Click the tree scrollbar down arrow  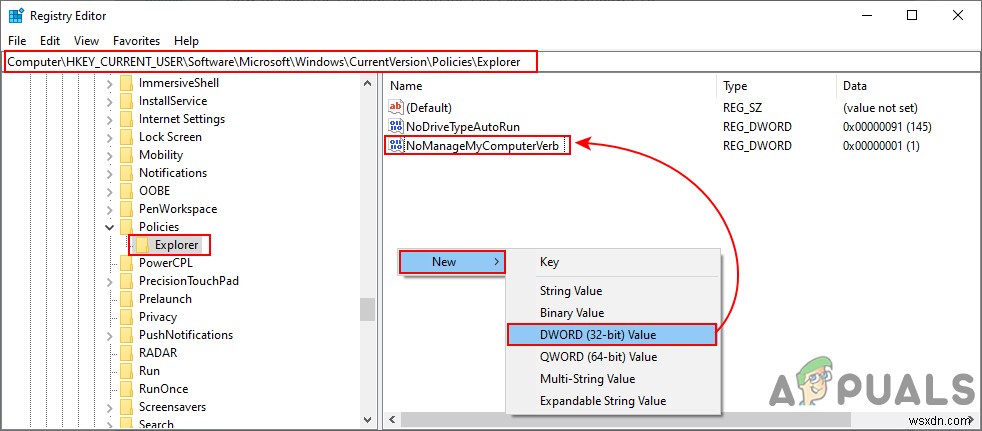pyautogui.click(x=368, y=420)
